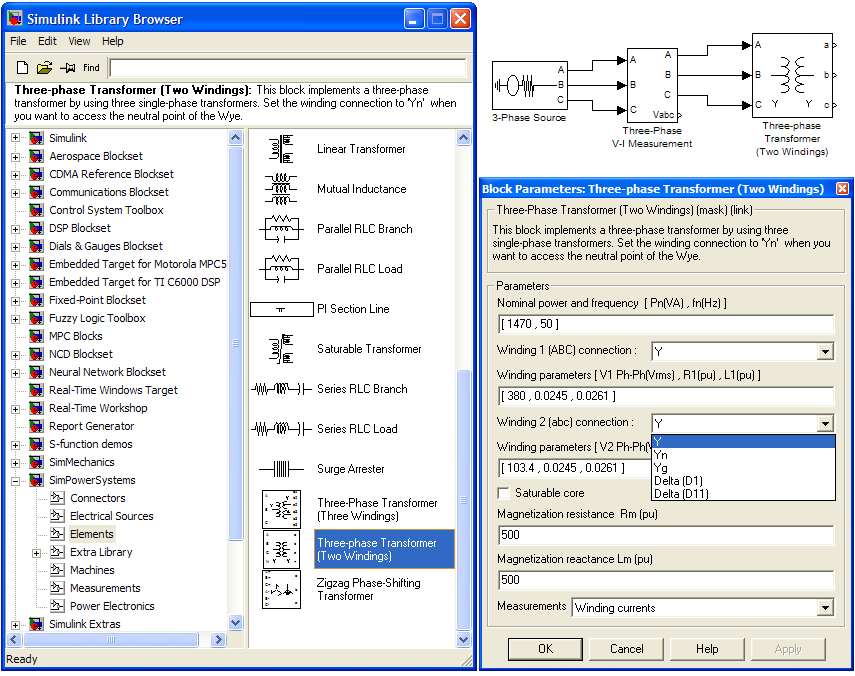
Task: Select the Surge Arrester block icon
Action: pyautogui.click(x=281, y=469)
